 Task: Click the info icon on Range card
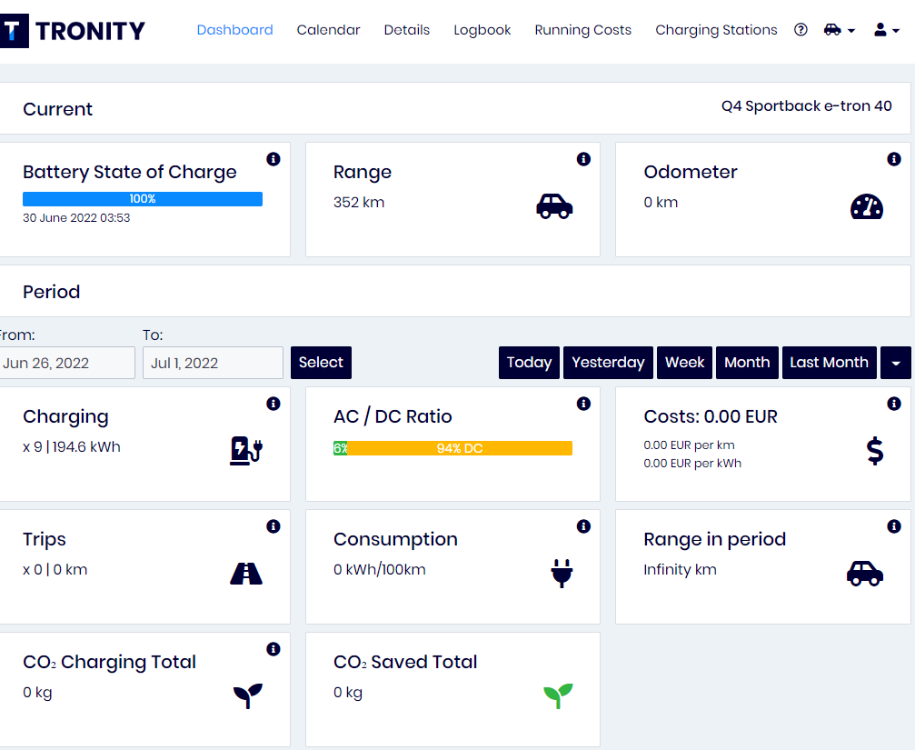[x=584, y=159]
